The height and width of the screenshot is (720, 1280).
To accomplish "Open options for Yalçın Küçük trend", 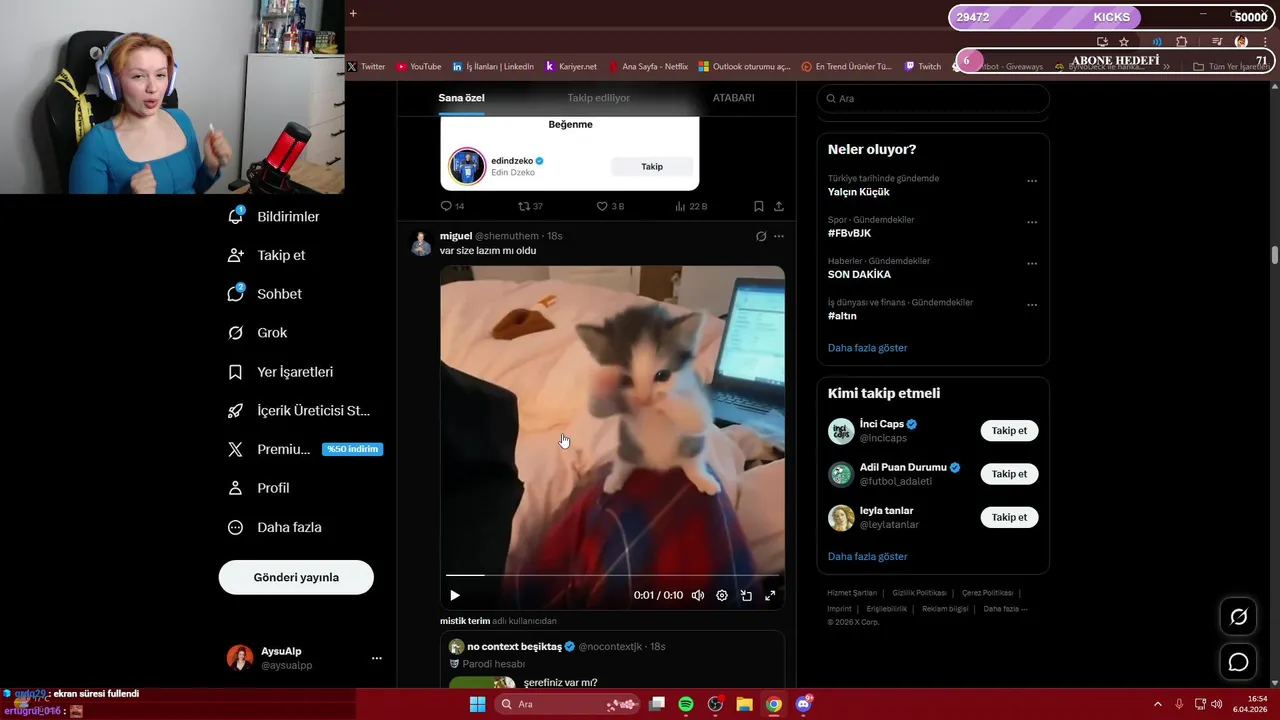I will pyautogui.click(x=1032, y=181).
